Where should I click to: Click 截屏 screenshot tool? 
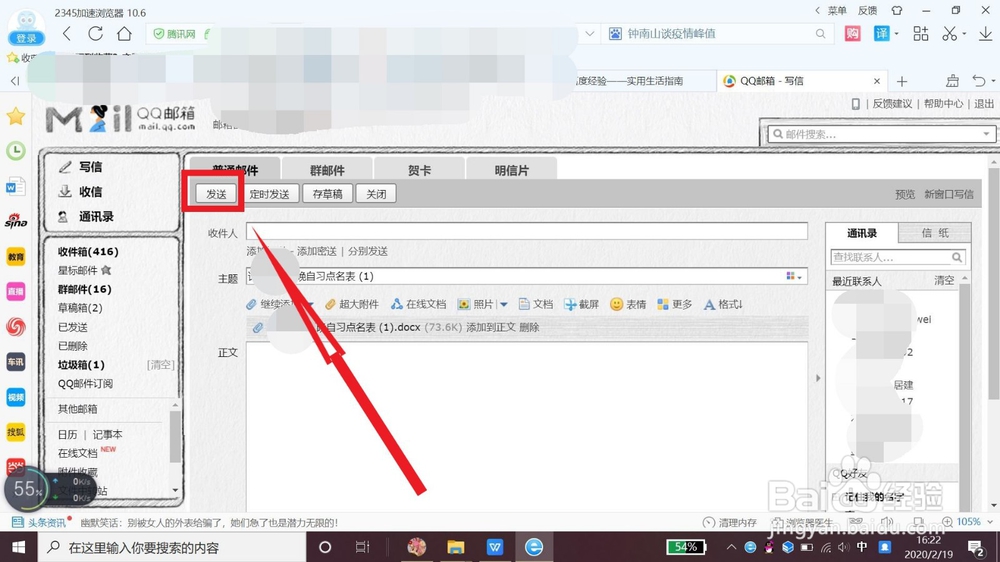coord(582,304)
